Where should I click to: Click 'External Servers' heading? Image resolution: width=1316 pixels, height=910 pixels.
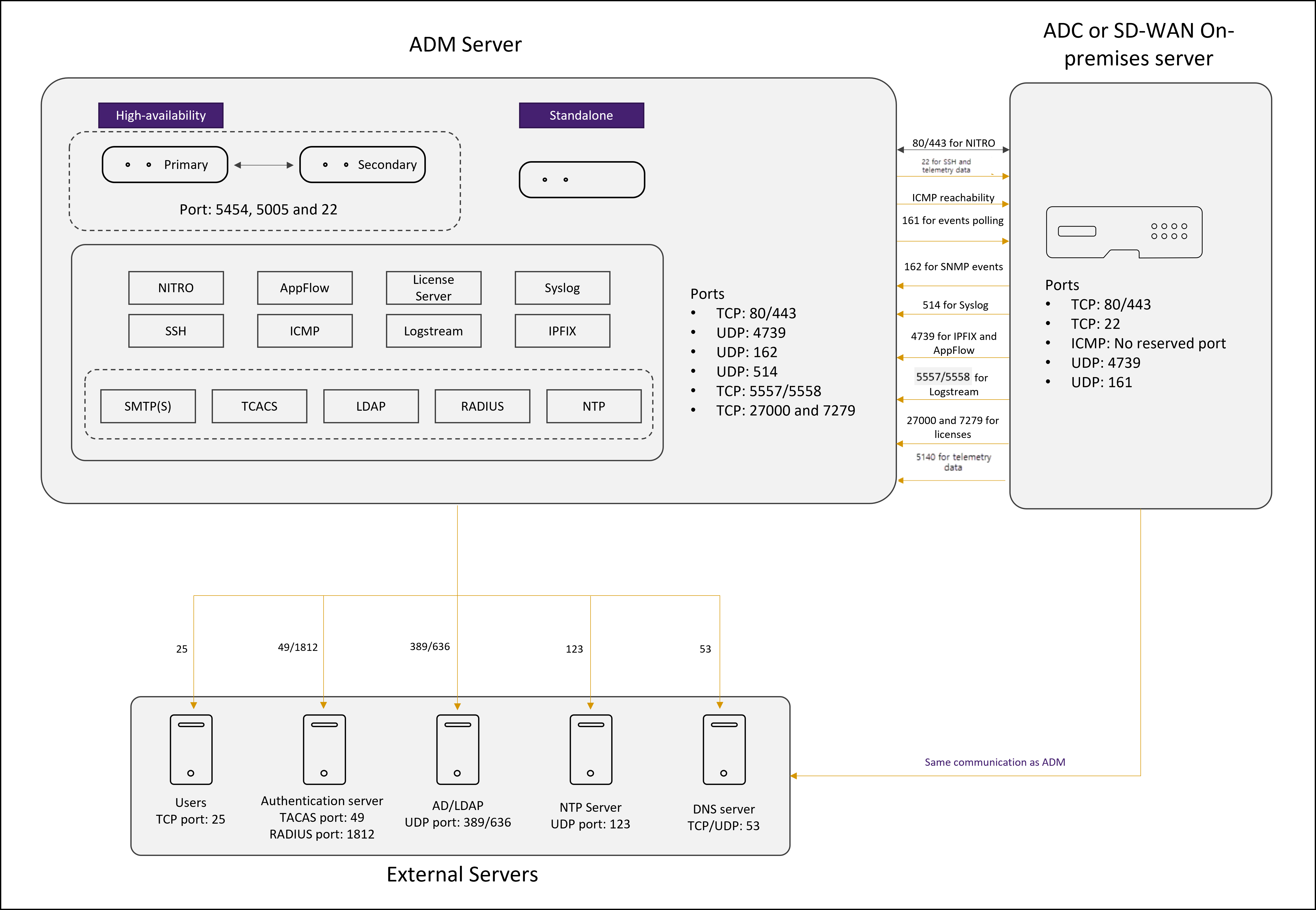462,874
